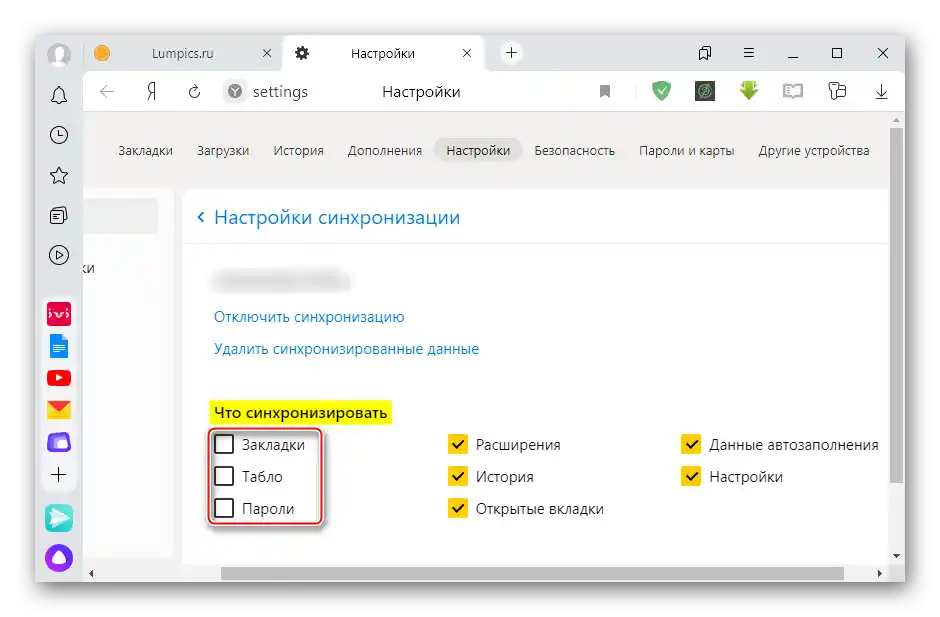The width and height of the screenshot is (940, 617).
Task: Open the profile avatar icon
Action: (59, 54)
